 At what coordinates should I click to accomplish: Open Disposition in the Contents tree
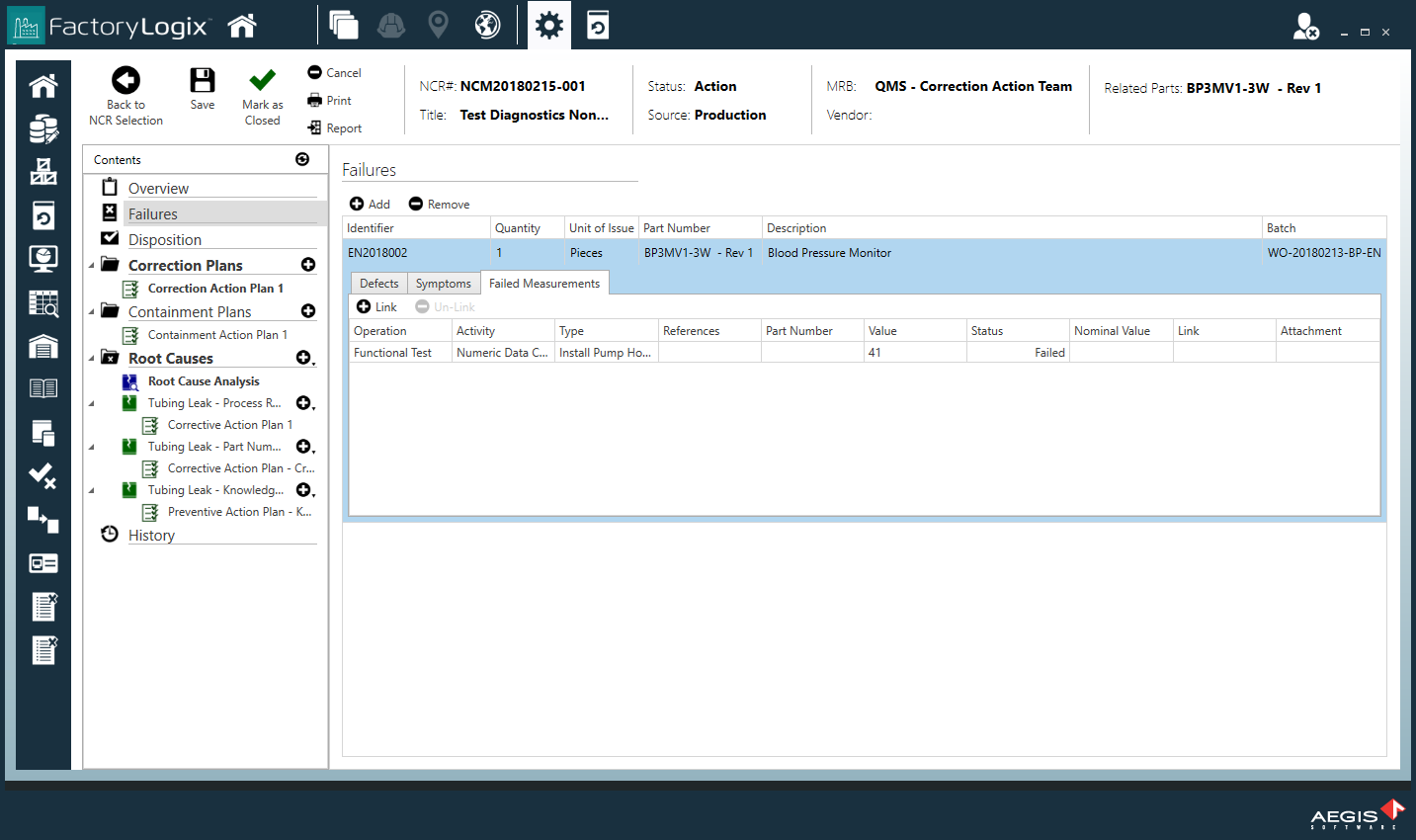pos(164,240)
